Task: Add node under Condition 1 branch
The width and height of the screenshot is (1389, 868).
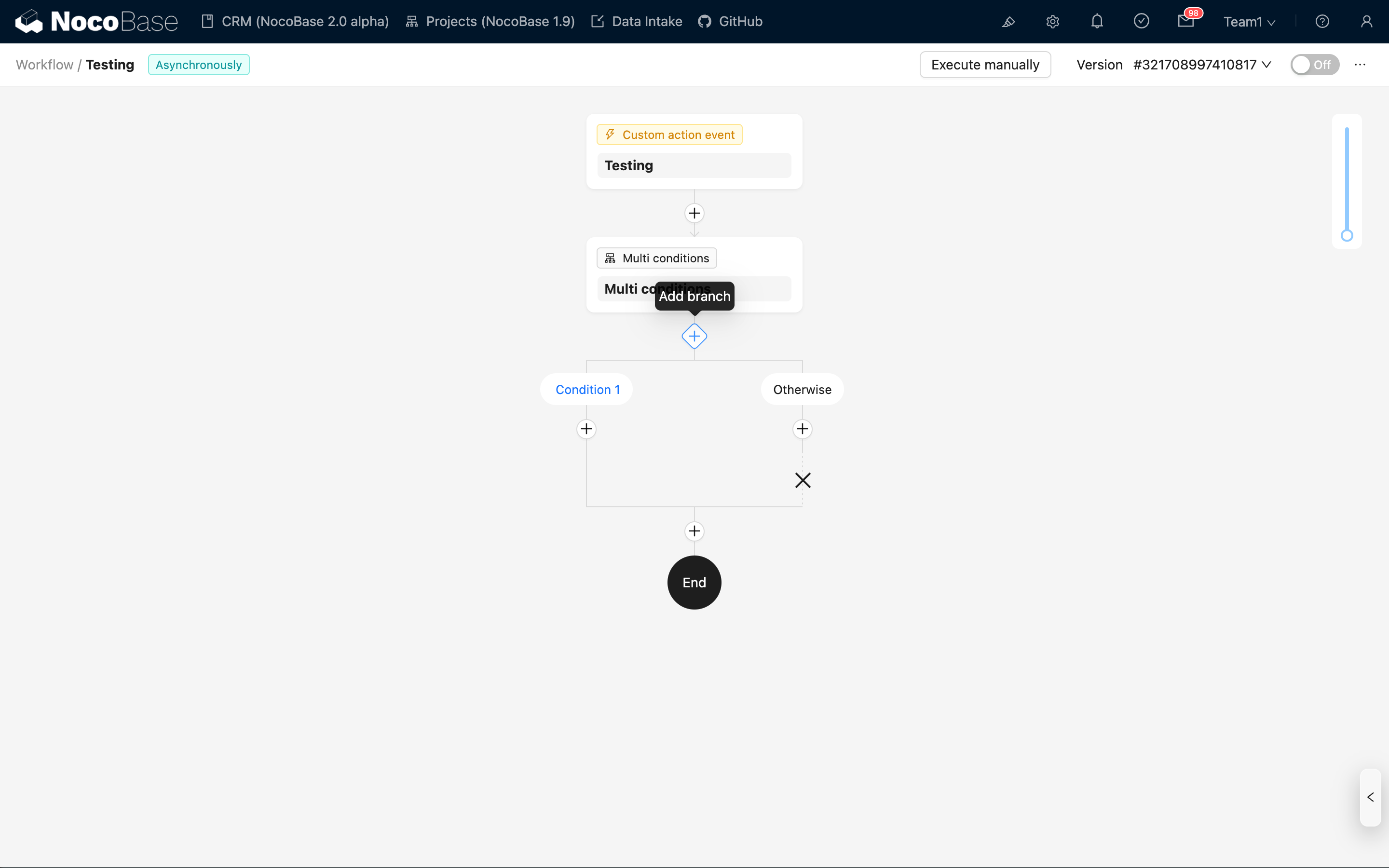Action: click(x=586, y=429)
